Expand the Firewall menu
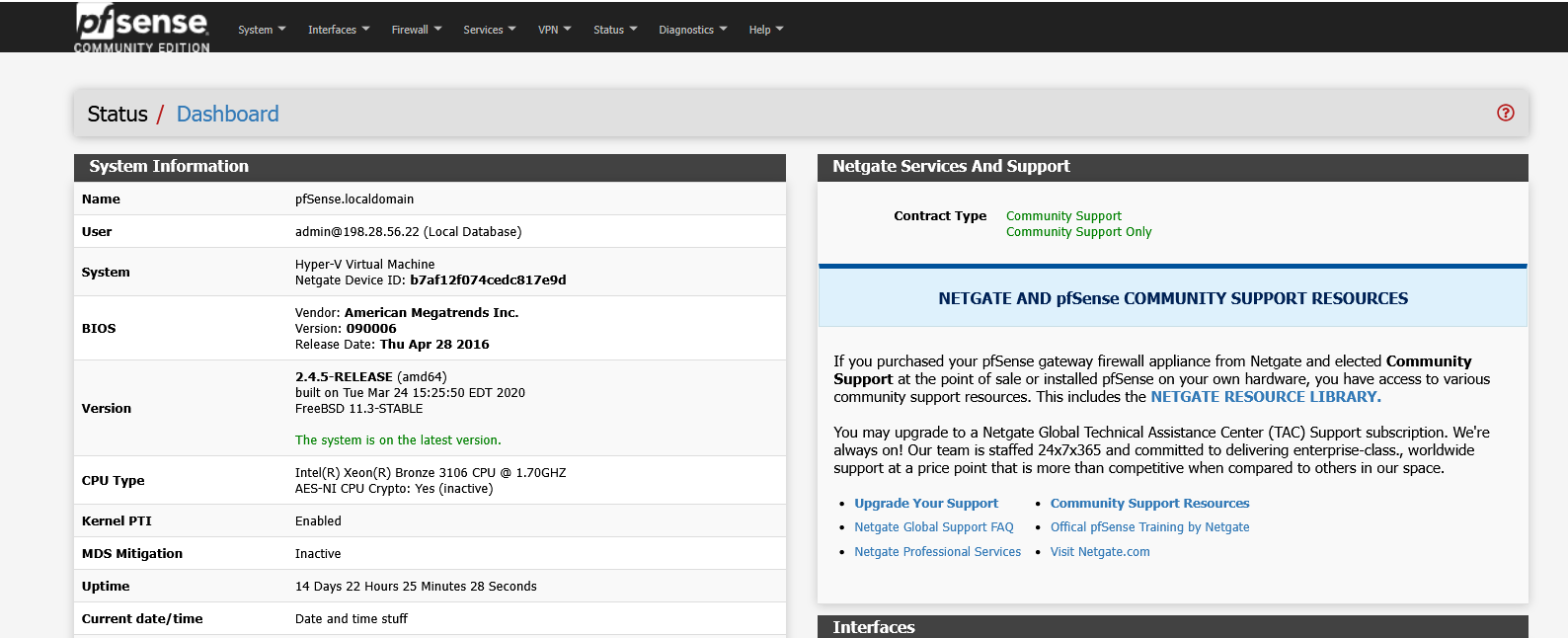Viewport: 1568px width, 638px height. coord(417,30)
